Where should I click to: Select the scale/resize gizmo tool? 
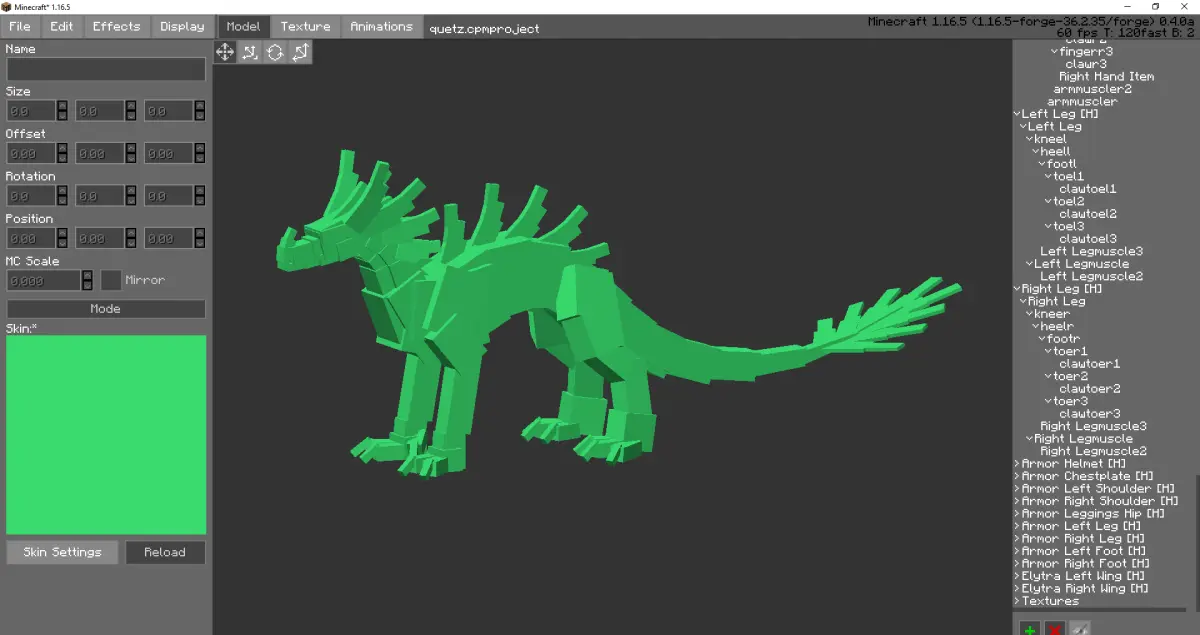pos(300,52)
